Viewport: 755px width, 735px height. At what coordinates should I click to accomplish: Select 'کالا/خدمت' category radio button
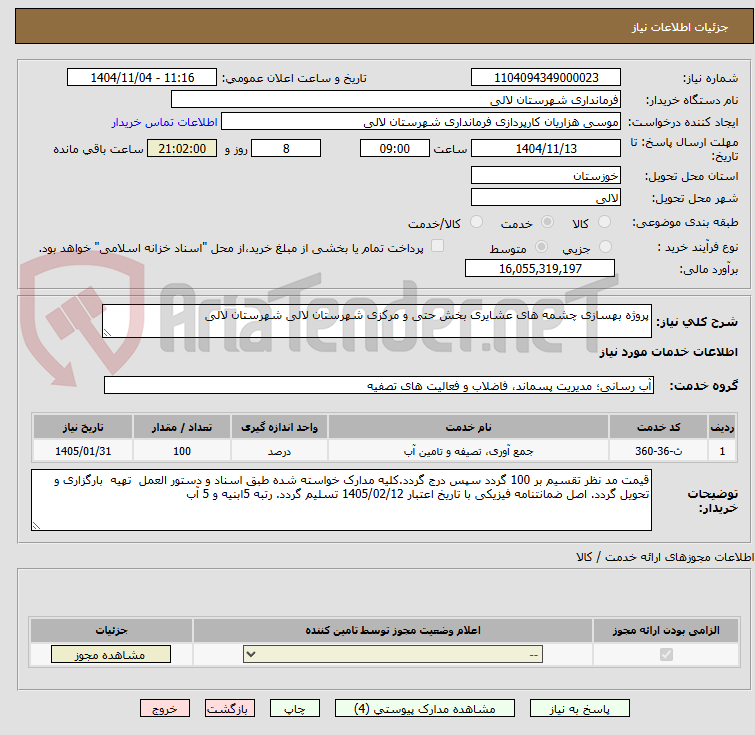coord(476,222)
